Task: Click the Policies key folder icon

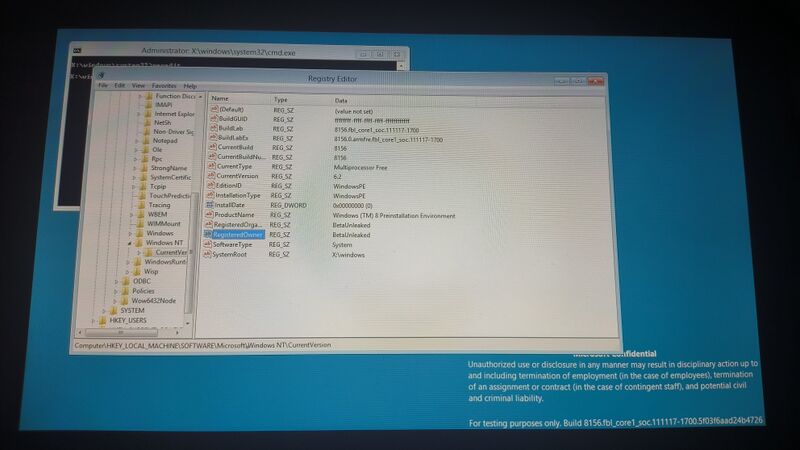Action: coord(126,290)
